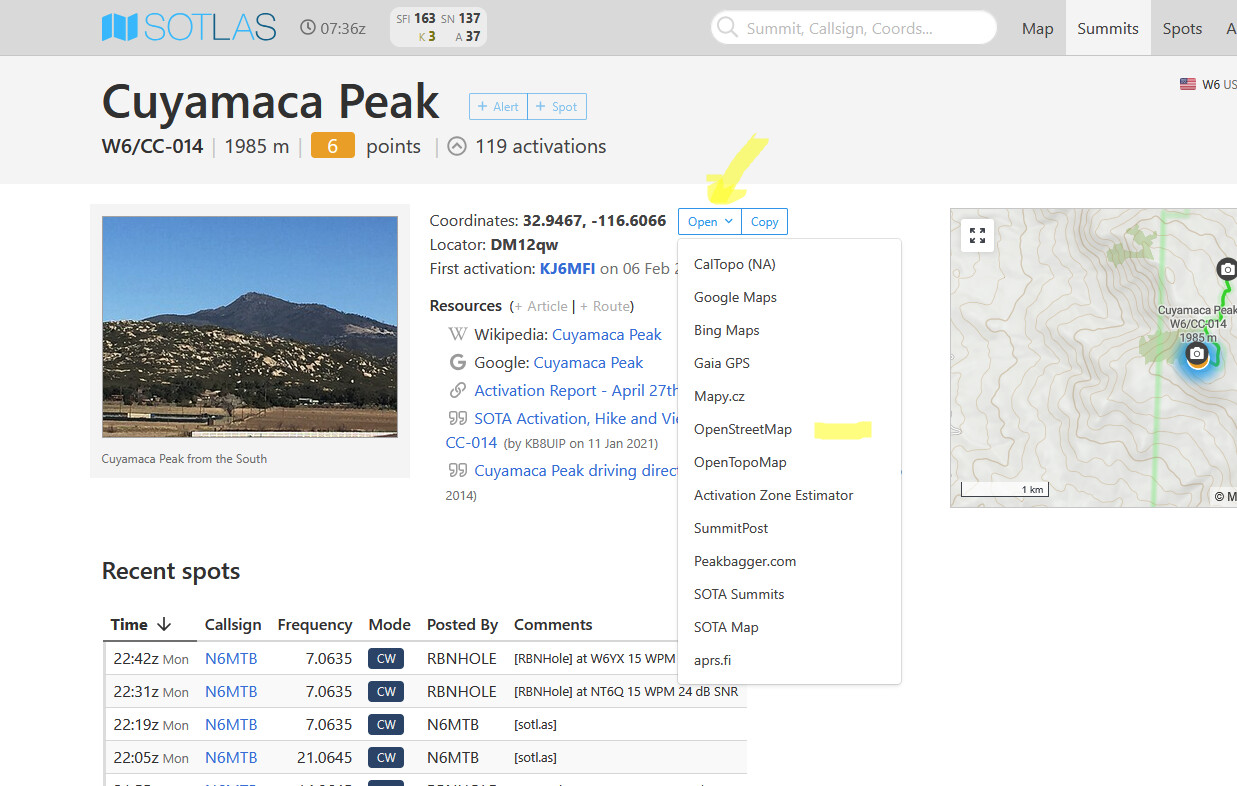Image resolution: width=1237 pixels, height=786 pixels.
Task: Click the activations chevron circle icon
Action: point(457,146)
